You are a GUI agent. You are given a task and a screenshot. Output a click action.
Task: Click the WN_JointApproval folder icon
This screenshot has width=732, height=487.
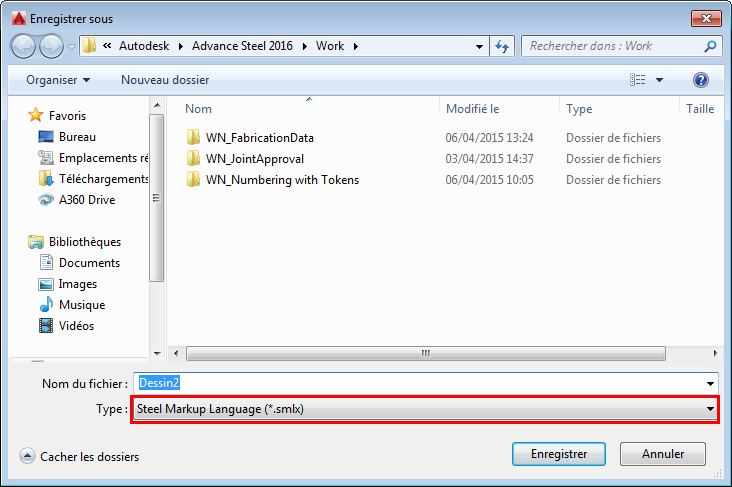click(193, 158)
